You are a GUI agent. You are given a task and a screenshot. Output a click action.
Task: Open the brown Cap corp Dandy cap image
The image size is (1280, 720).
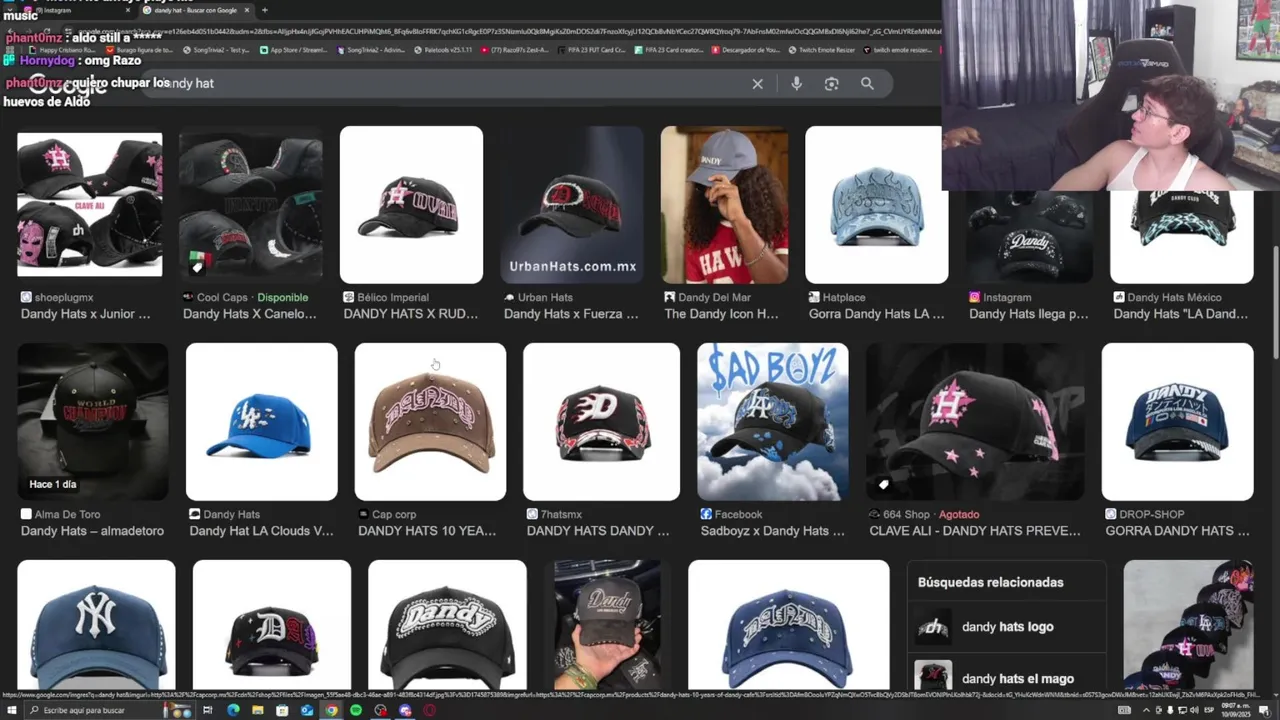point(430,421)
